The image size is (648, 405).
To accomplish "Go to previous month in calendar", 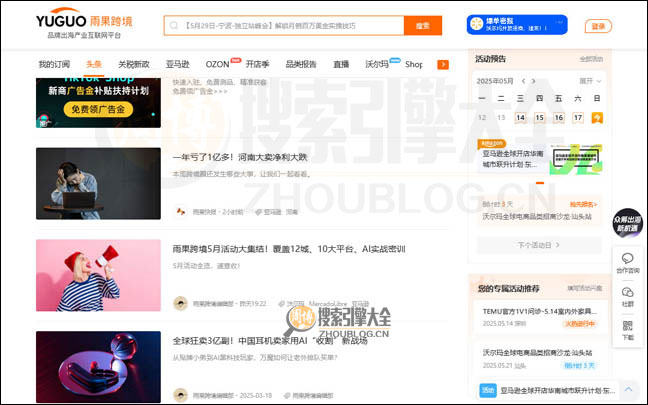I will 523,81.
